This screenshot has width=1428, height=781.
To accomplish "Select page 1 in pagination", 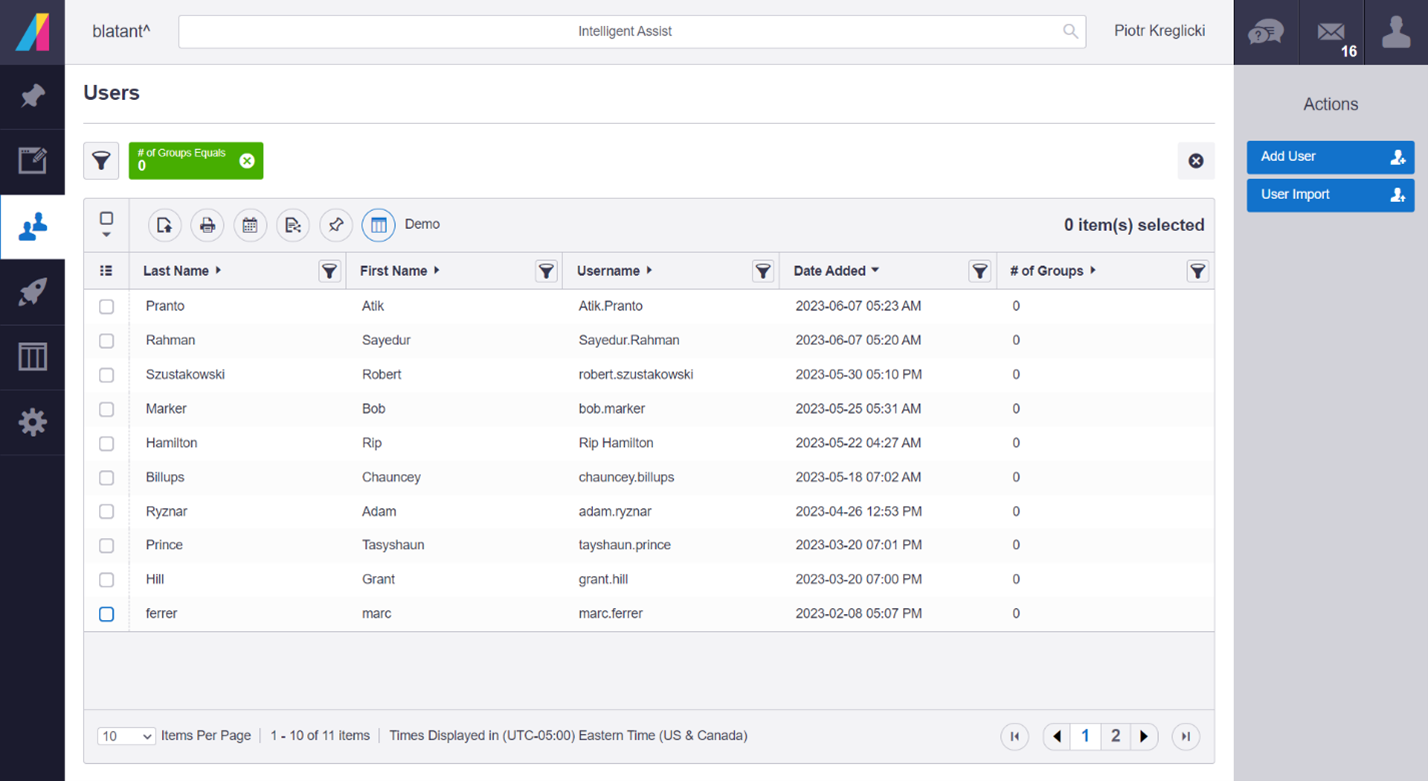I will pyautogui.click(x=1085, y=737).
